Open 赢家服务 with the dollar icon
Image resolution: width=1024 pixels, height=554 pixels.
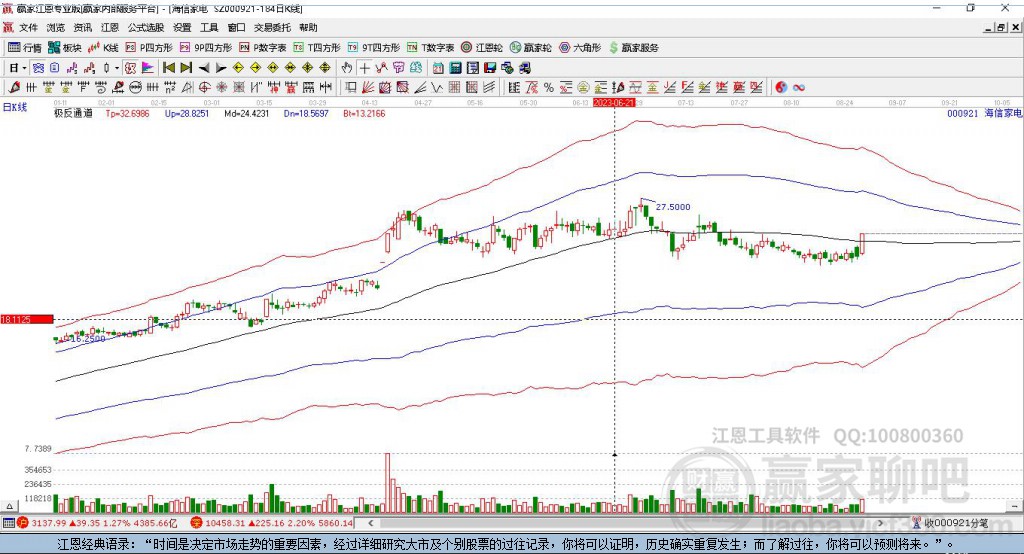click(x=633, y=48)
